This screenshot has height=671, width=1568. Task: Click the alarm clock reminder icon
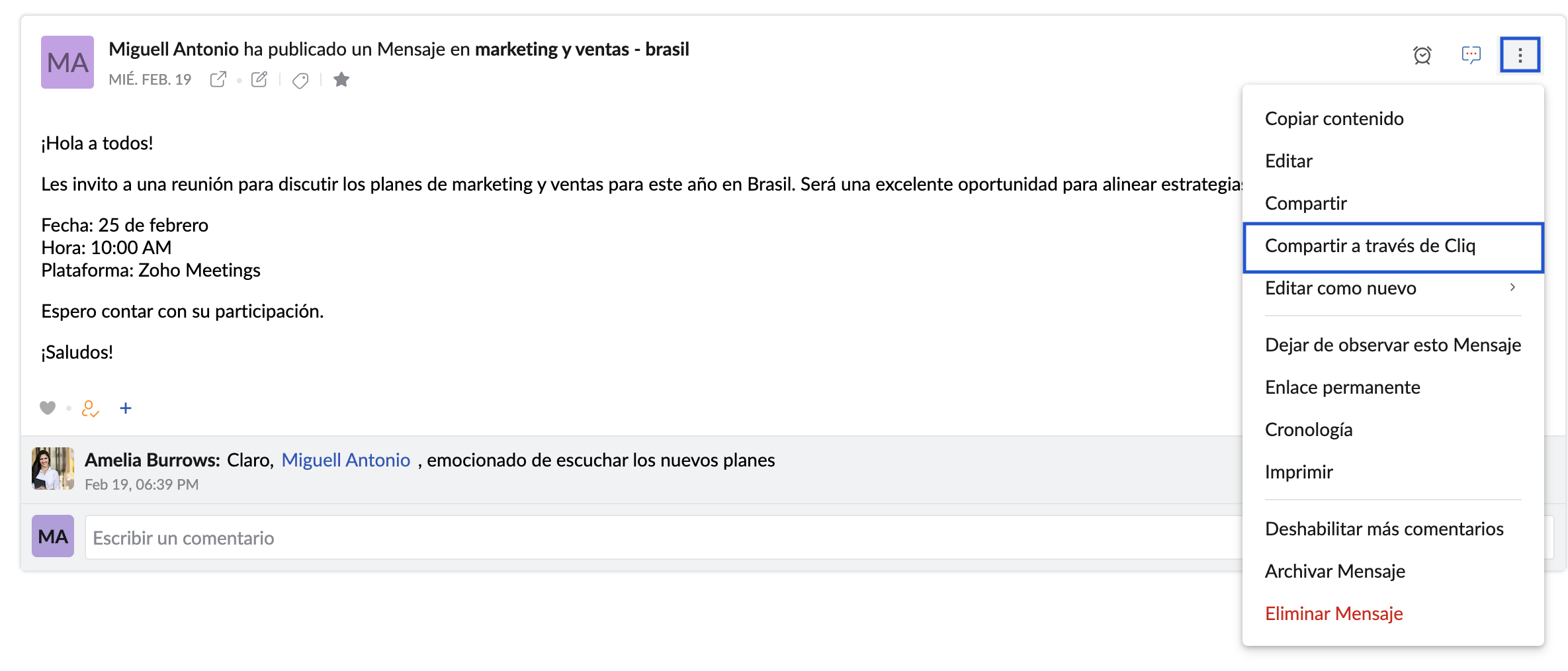pos(1422,55)
